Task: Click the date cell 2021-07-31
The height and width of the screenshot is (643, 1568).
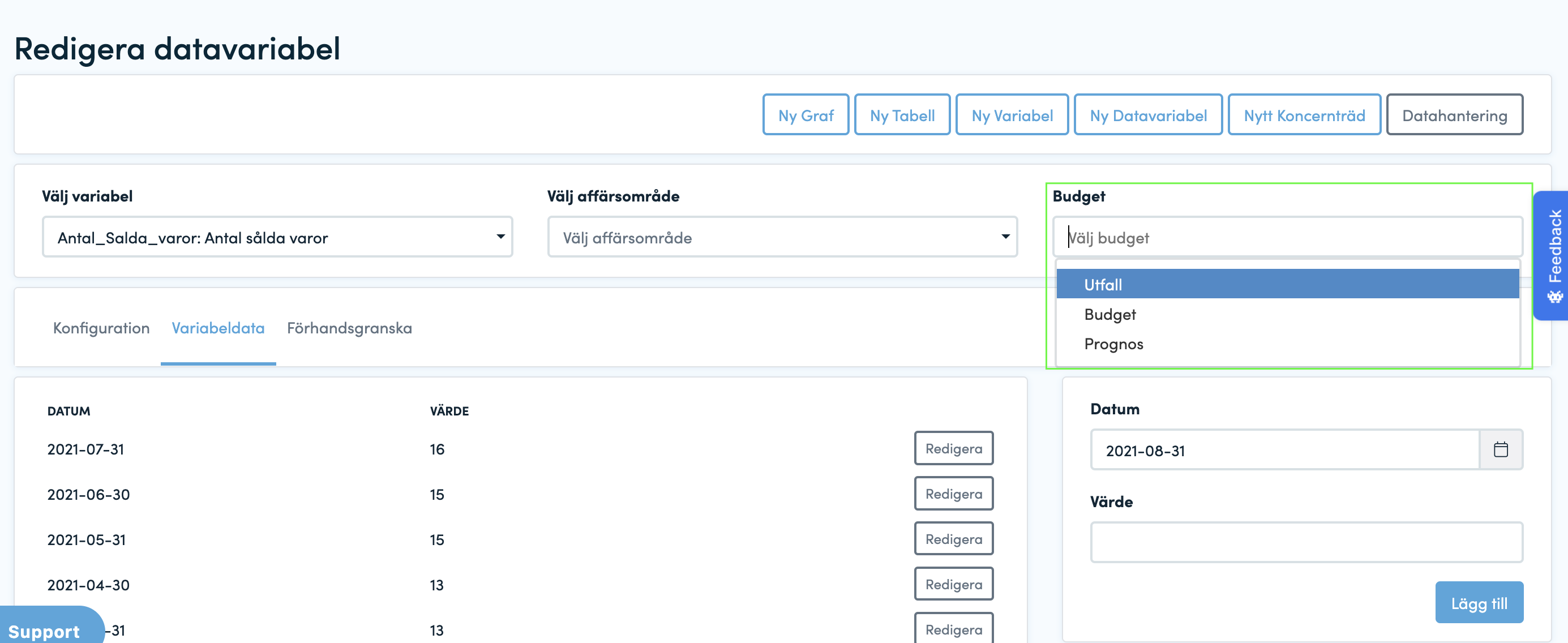Action: point(86,449)
